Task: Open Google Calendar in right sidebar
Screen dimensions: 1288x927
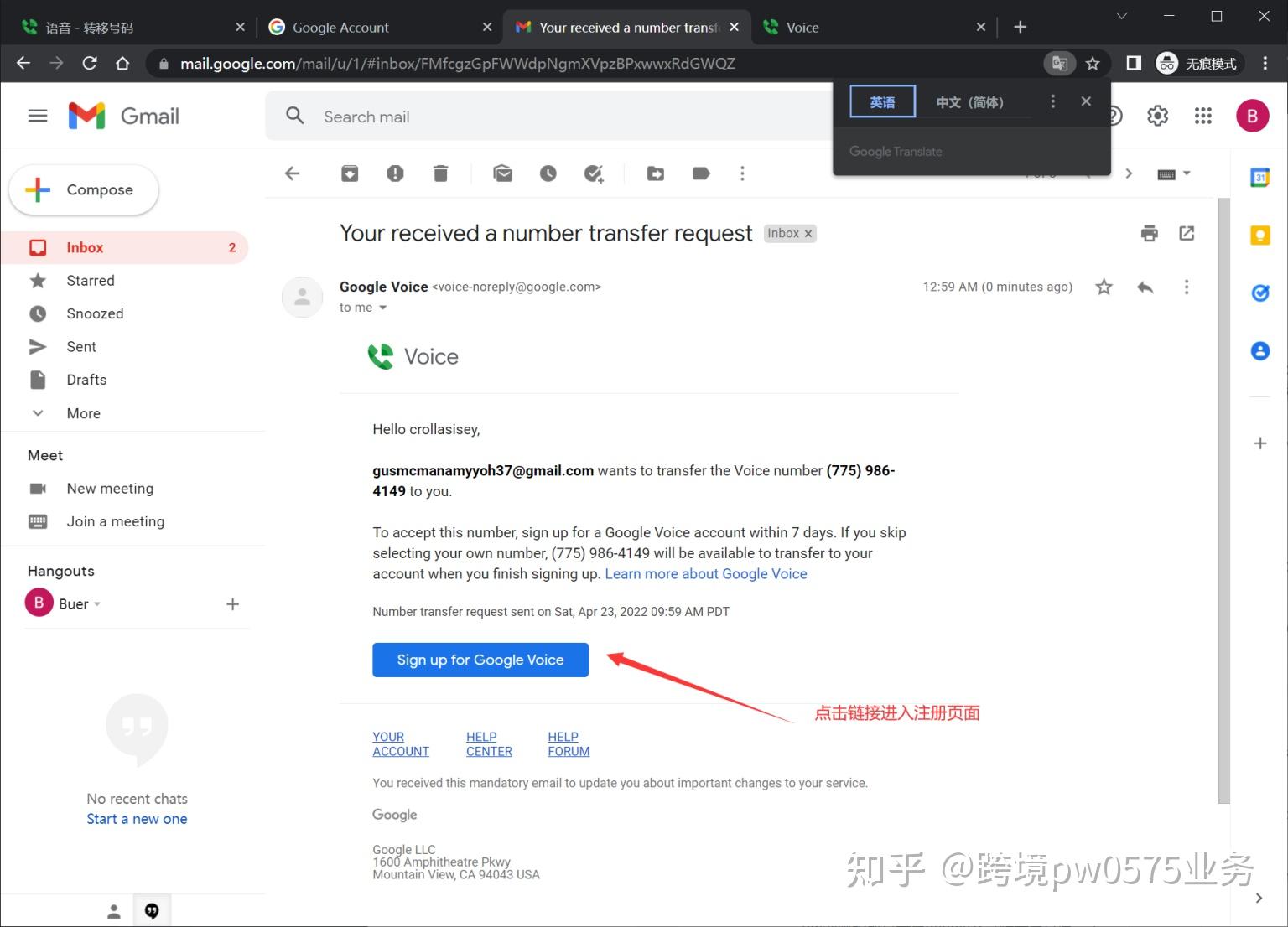Action: tap(1259, 177)
